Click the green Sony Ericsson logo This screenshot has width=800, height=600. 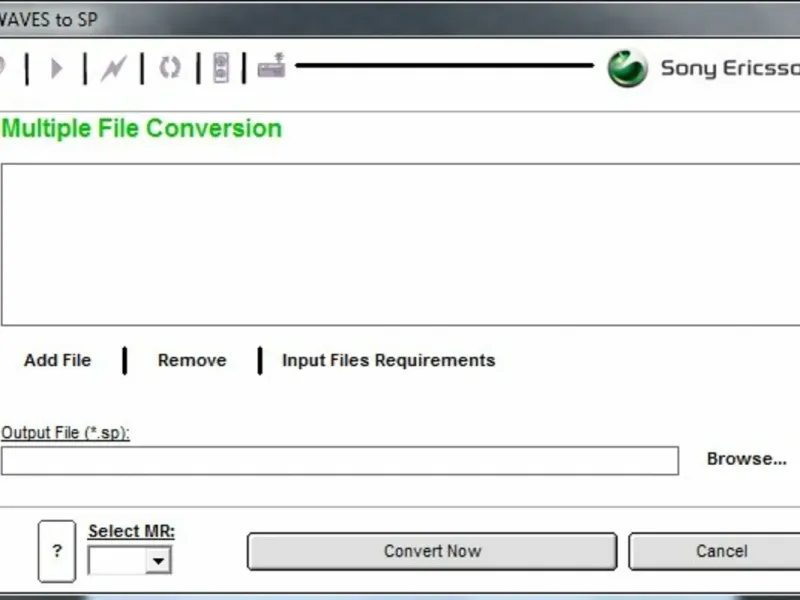click(628, 68)
